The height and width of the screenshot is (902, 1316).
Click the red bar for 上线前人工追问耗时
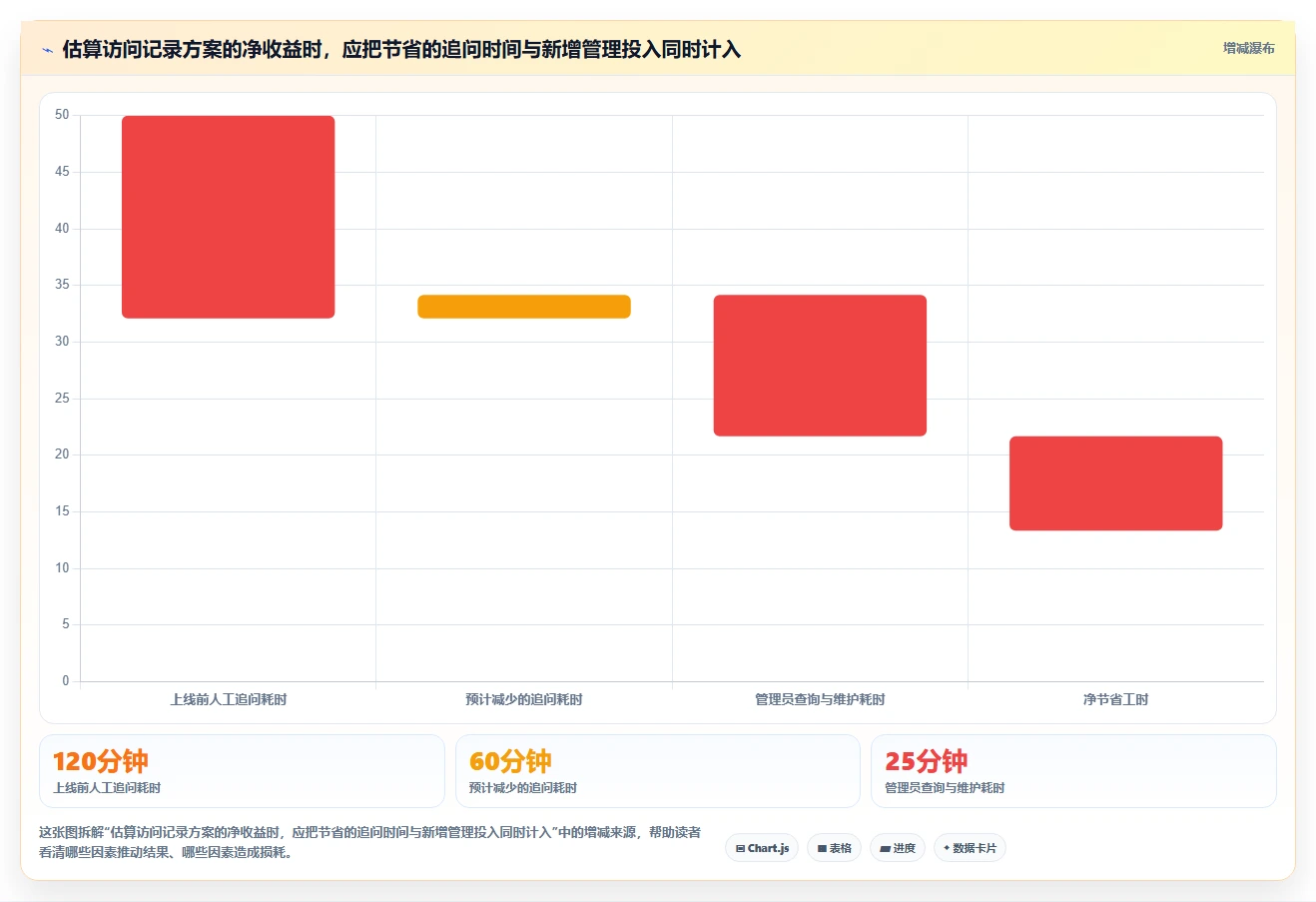[229, 217]
